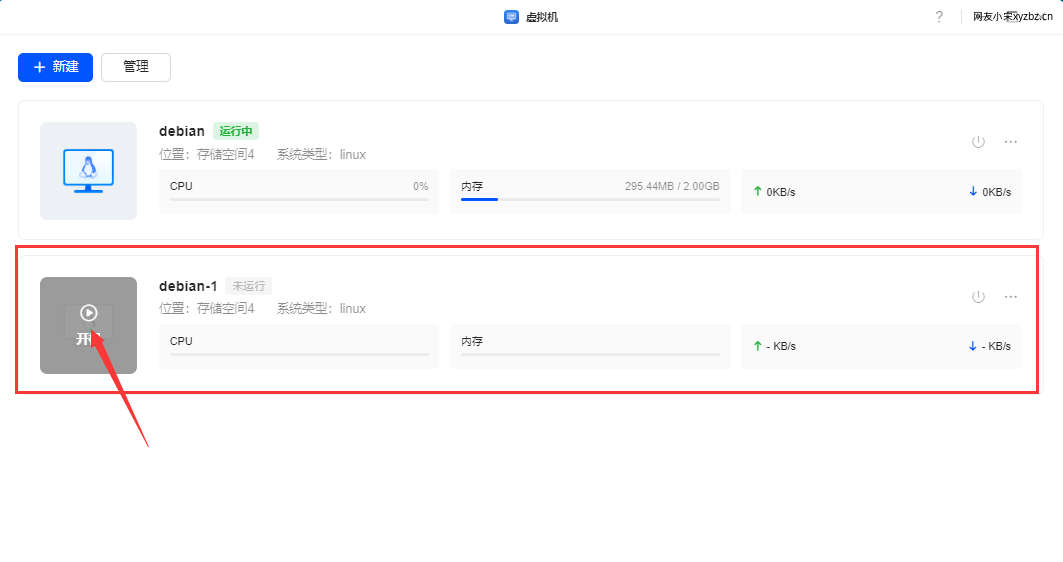Click the debian memory usage bar
This screenshot has height=562, width=1063.
pos(590,199)
